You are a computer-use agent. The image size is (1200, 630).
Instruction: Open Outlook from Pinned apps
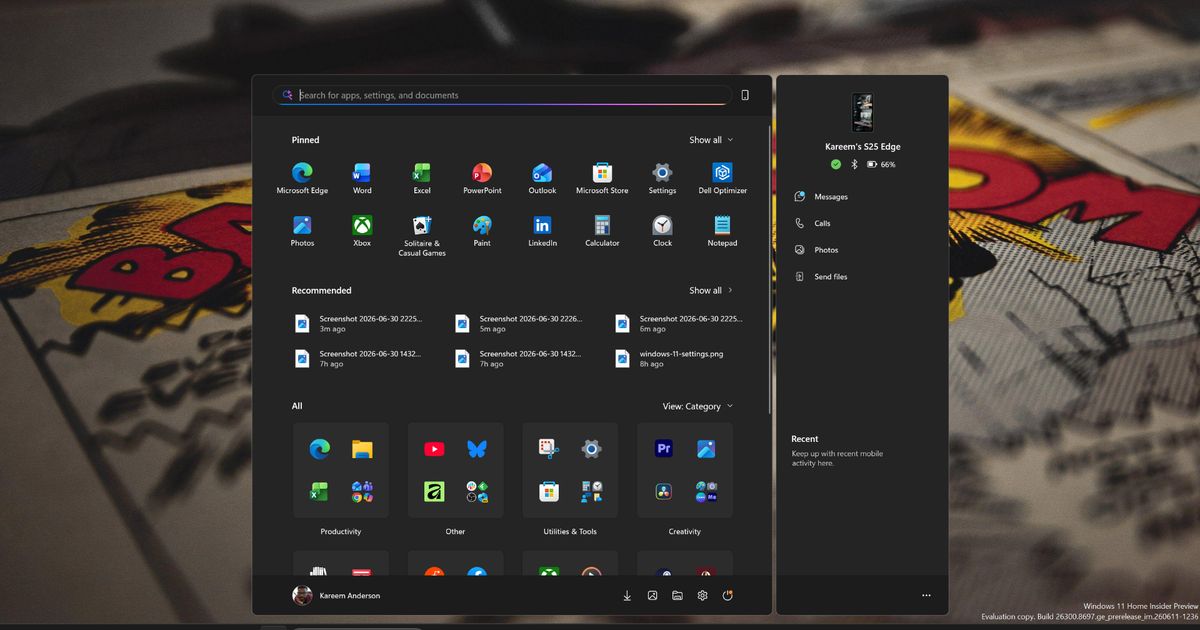click(542, 178)
